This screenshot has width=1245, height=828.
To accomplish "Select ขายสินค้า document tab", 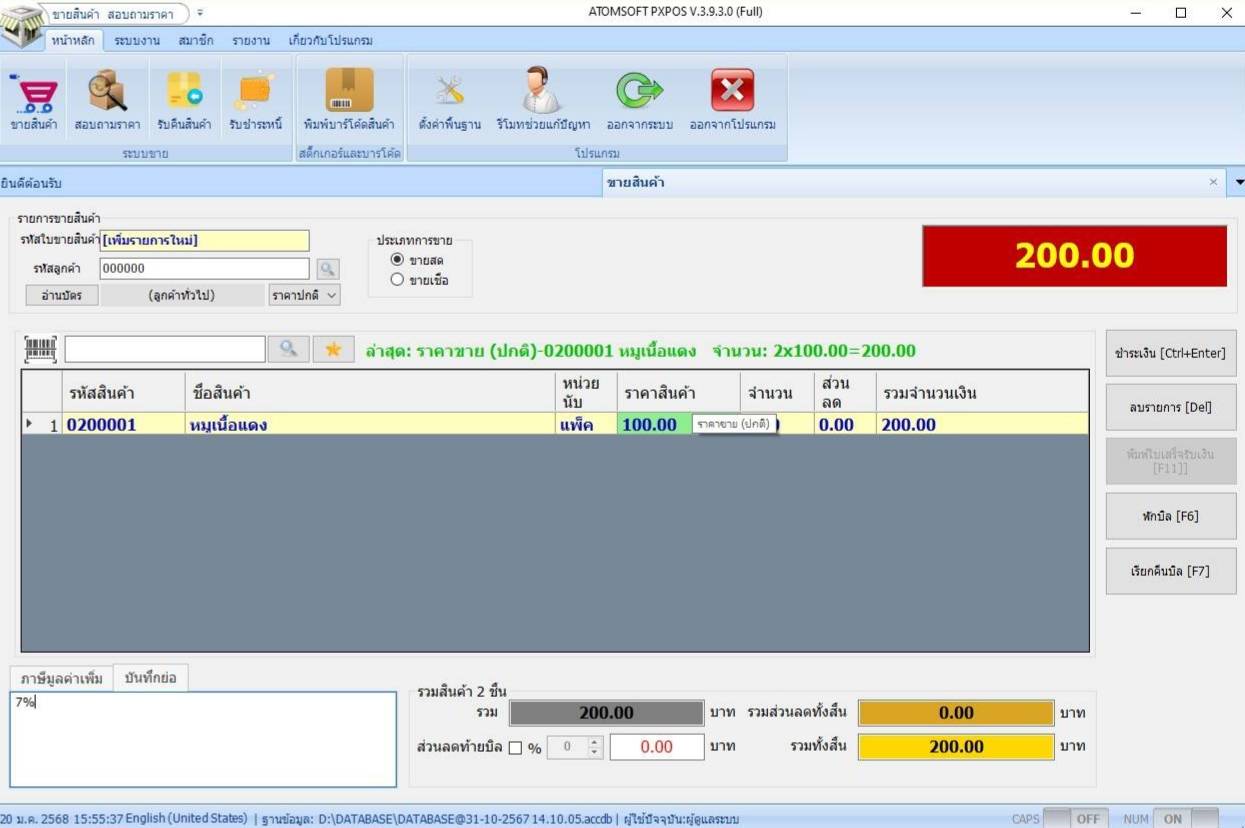I will click(912, 182).
